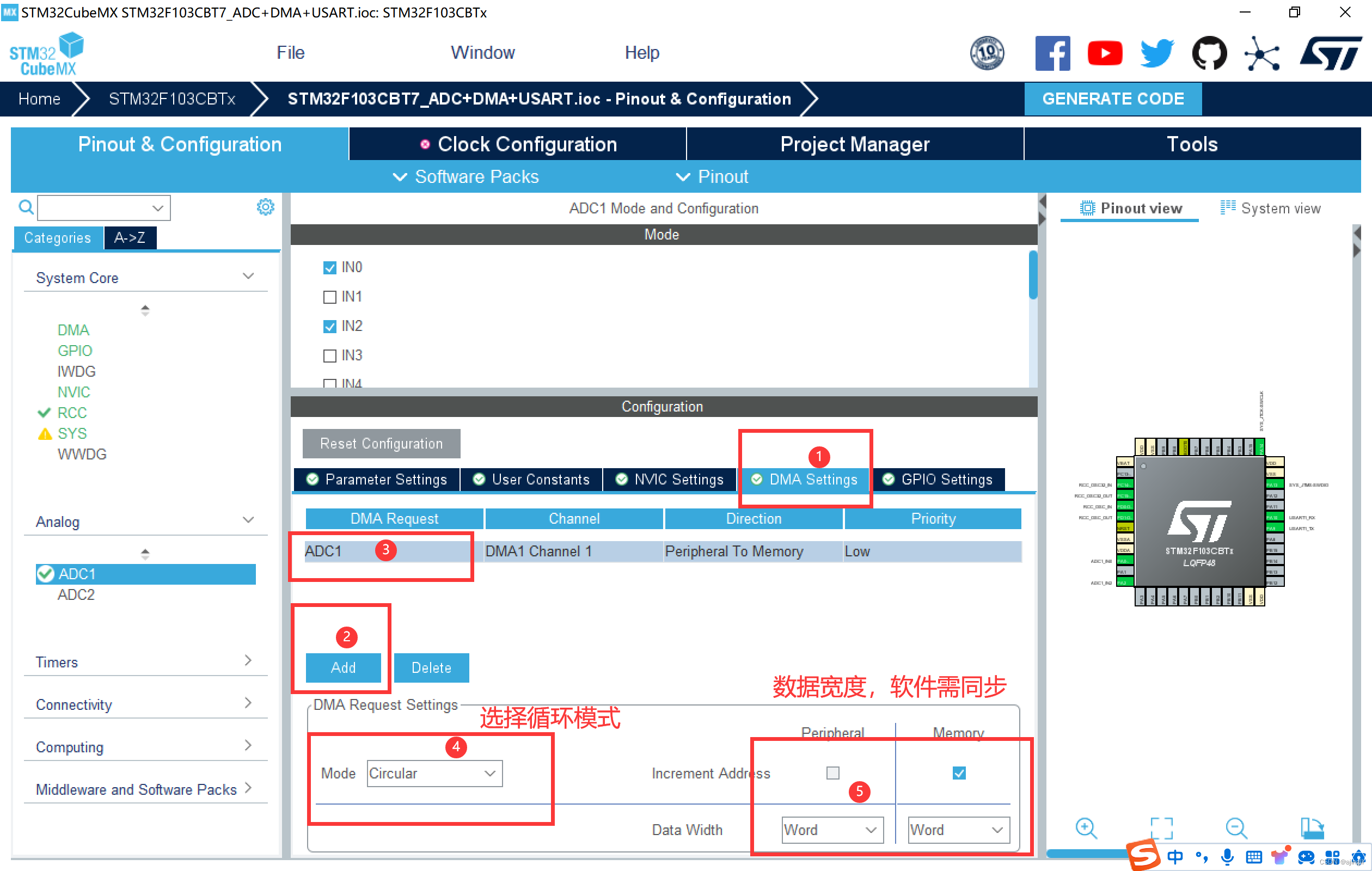The image size is (1372, 871).
Task: Select ADC2 in the Analog list
Action: [x=76, y=594]
